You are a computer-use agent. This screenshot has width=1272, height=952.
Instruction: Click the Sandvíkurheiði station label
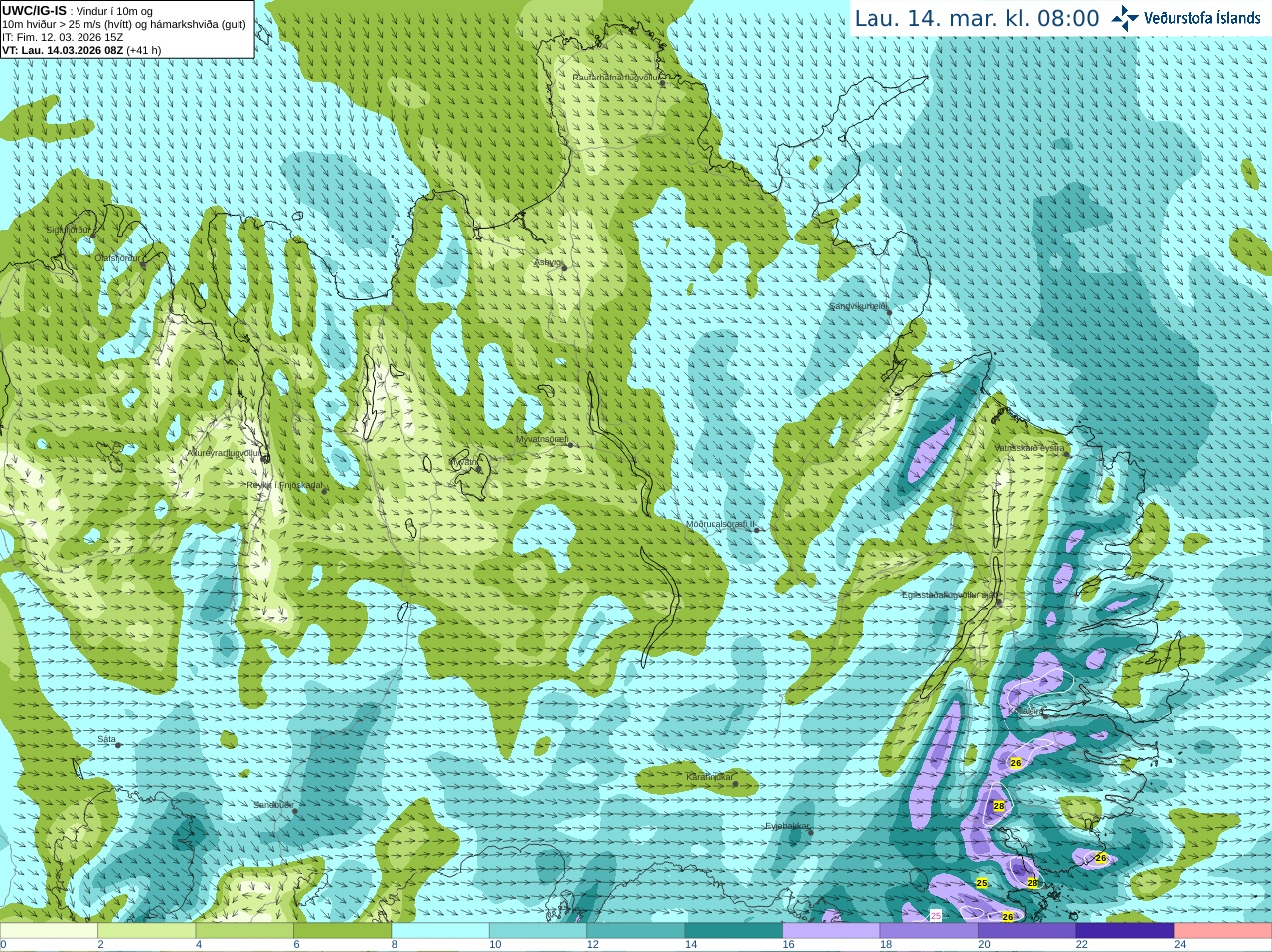click(x=859, y=306)
